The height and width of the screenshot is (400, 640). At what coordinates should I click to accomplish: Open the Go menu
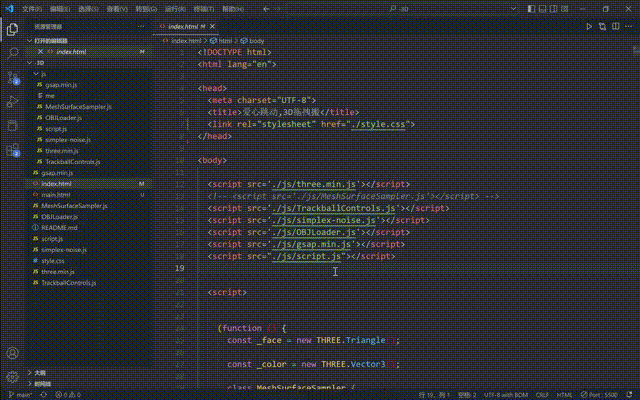[x=146, y=9]
